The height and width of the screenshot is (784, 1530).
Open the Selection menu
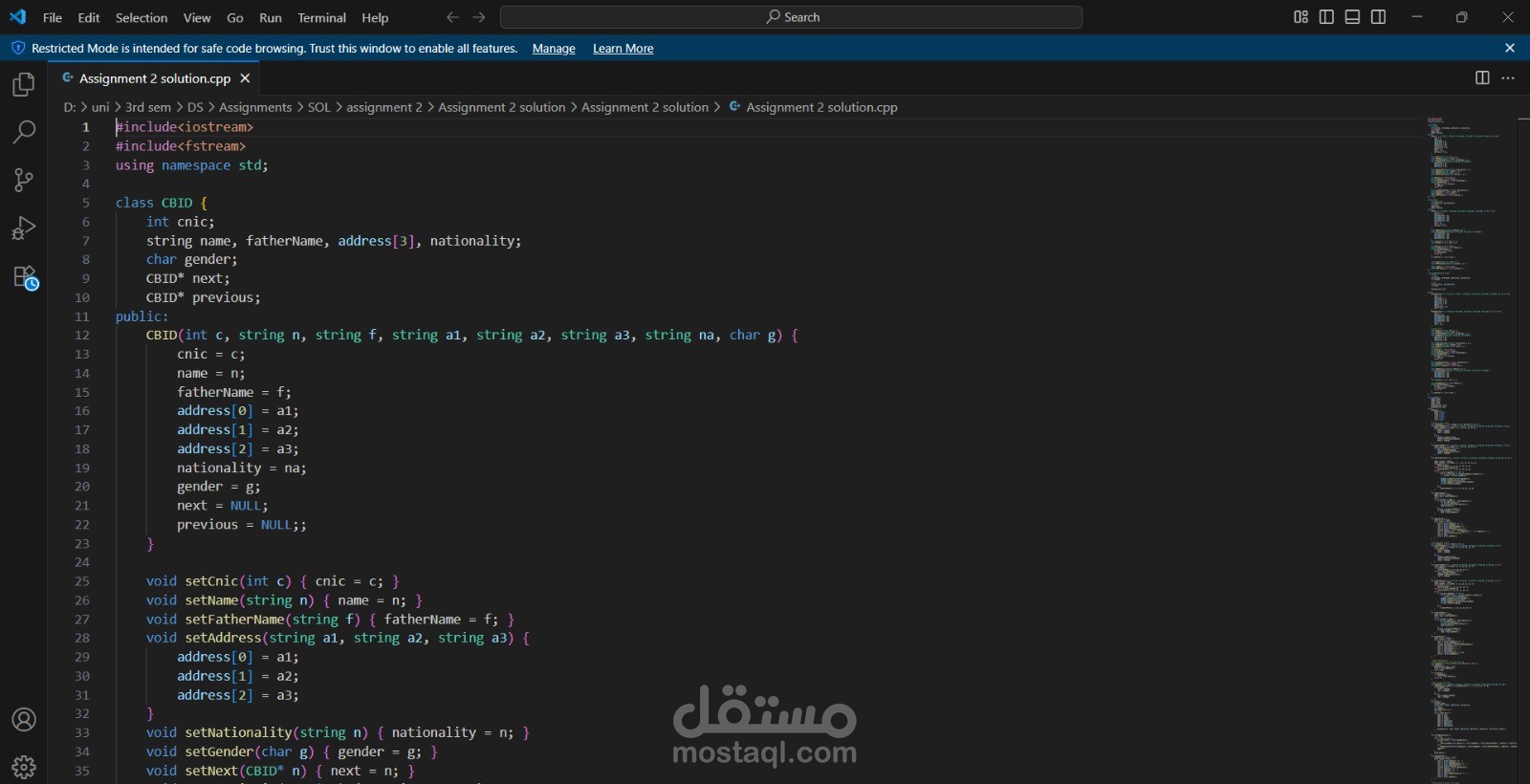point(142,17)
